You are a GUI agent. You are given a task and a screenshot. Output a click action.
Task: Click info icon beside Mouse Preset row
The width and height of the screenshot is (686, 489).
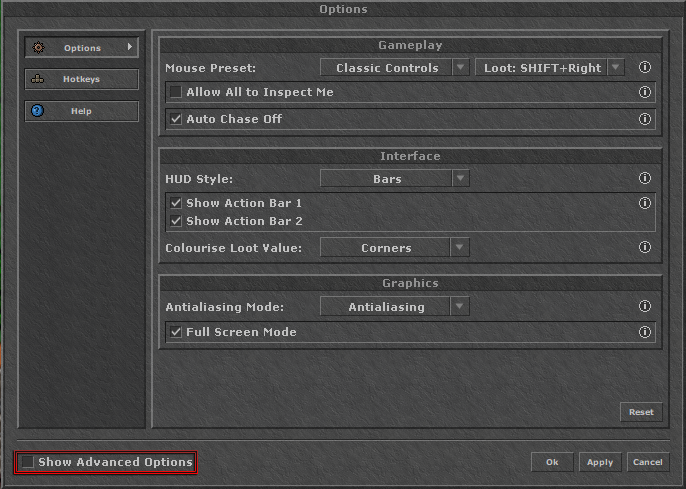click(x=645, y=67)
